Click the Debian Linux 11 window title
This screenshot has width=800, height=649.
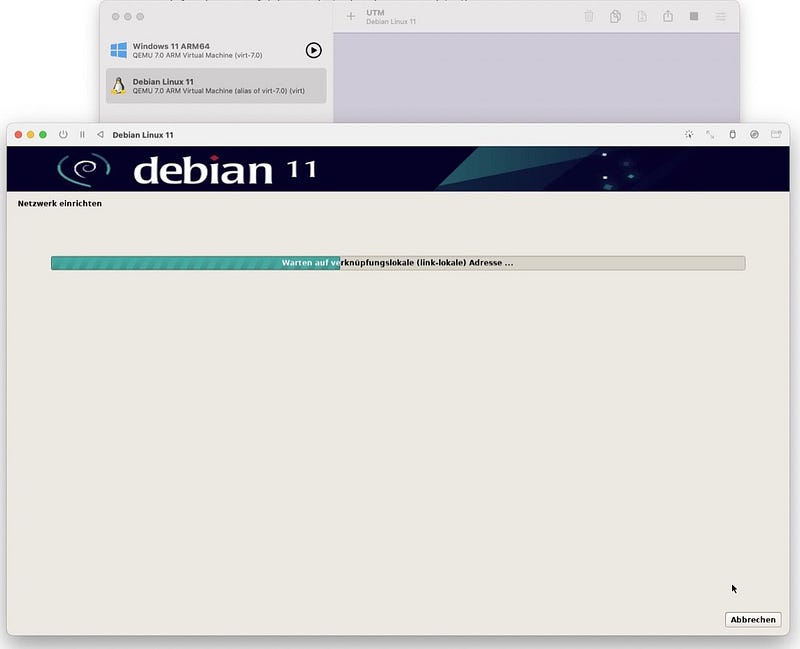(143, 135)
